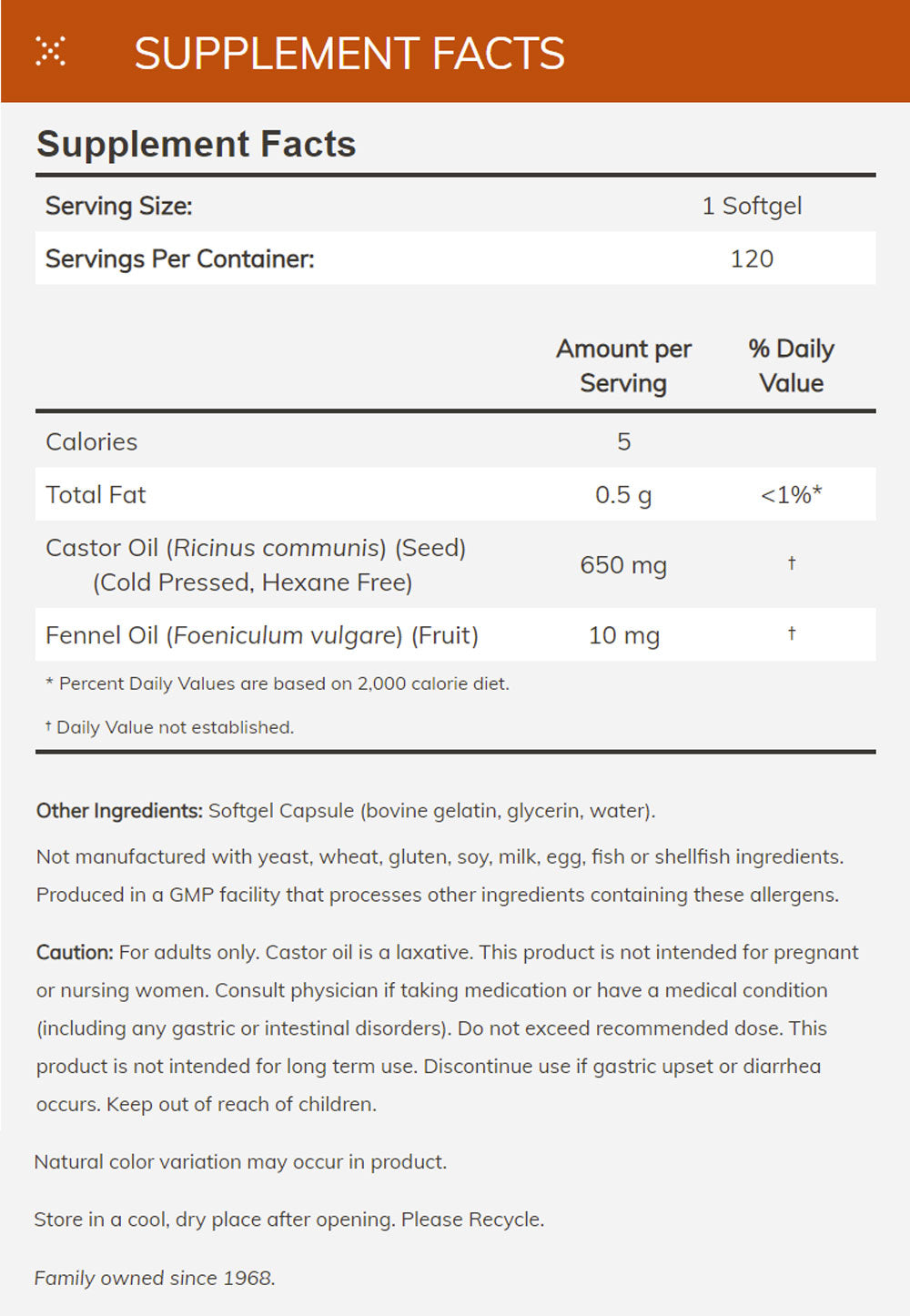Click the % Daily Value column header
Image resolution: width=910 pixels, height=1316 pixels.
click(x=791, y=366)
